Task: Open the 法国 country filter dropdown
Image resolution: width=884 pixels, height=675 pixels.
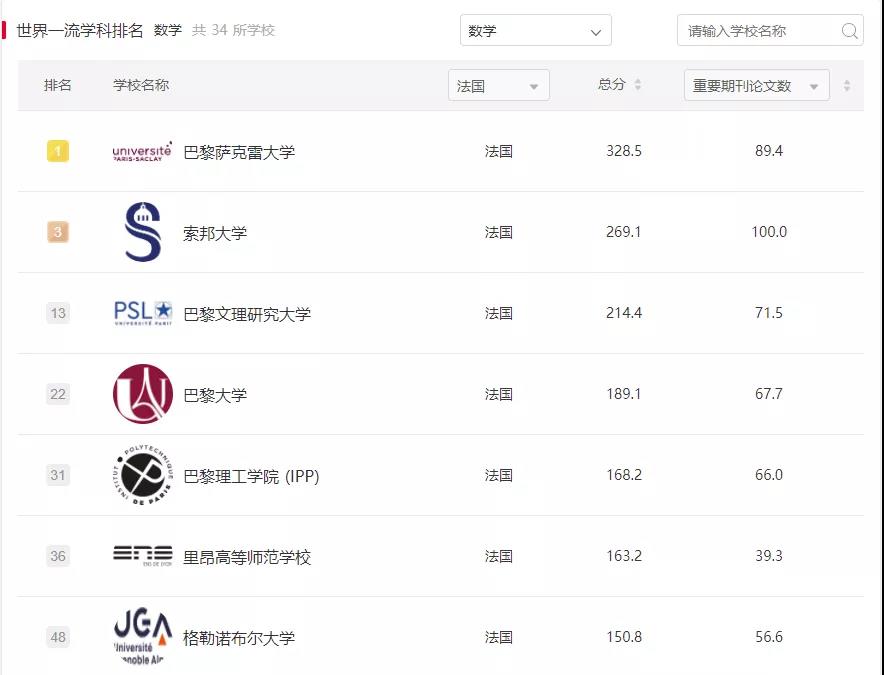Action: coord(498,85)
